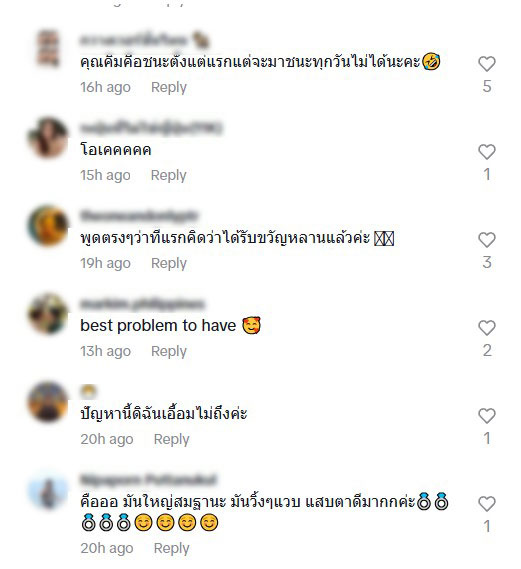Image resolution: width=521 pixels, height=569 pixels.
Task: Tap the heart on the 19h ago comment
Action: 487,240
